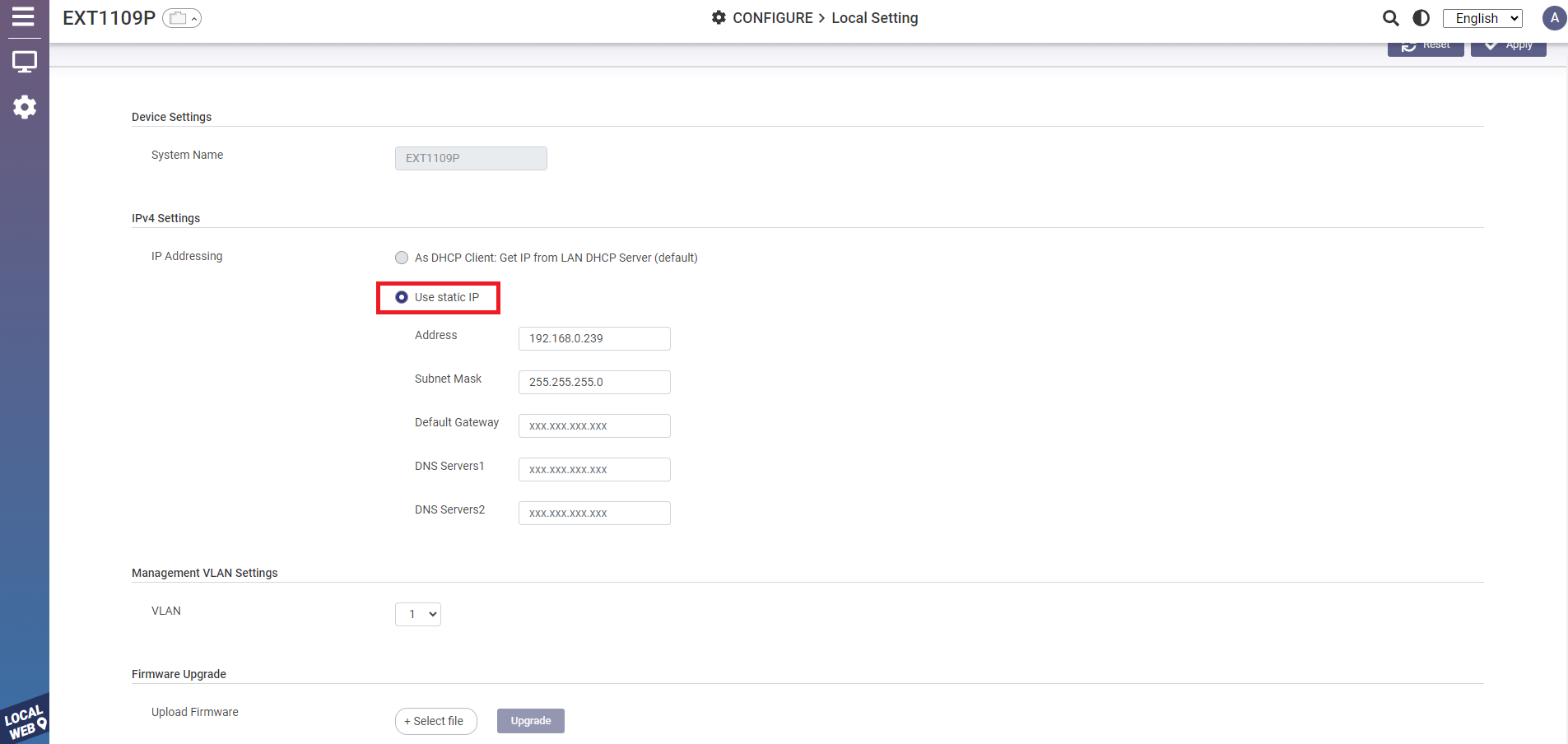The width and height of the screenshot is (1568, 744).
Task: Click the static IP Address field
Action: coord(594,338)
